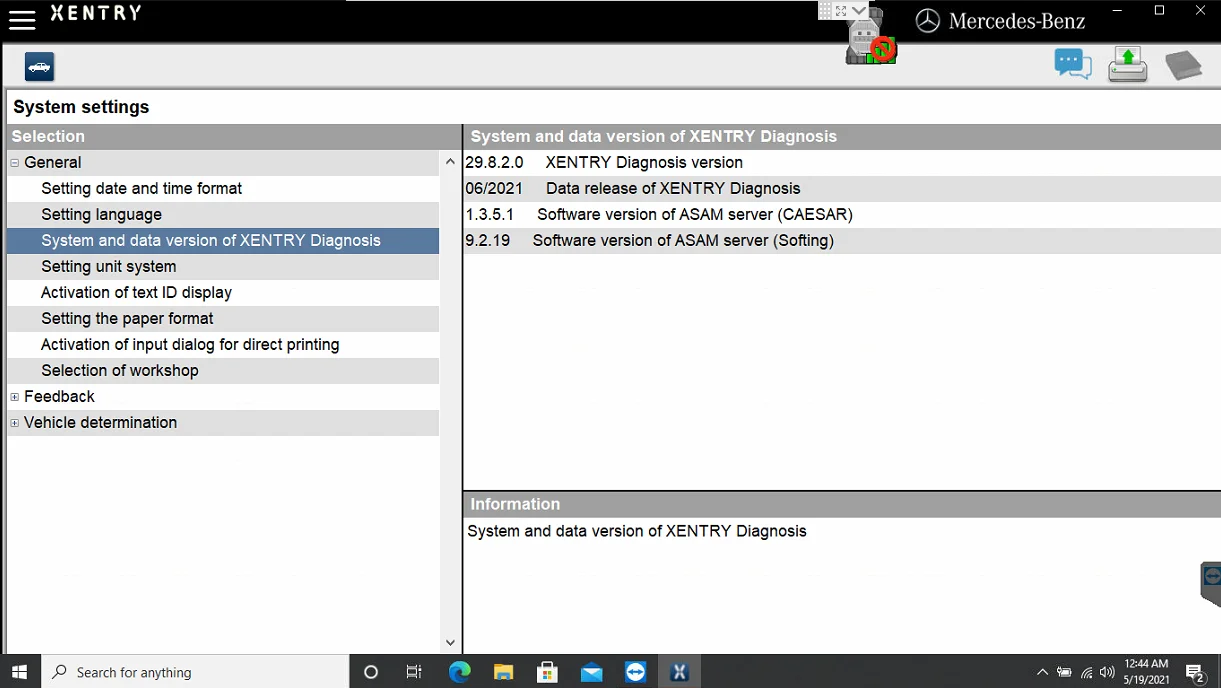The height and width of the screenshot is (688, 1221).
Task: Click the disconnected multiplexer device icon
Action: click(x=866, y=42)
